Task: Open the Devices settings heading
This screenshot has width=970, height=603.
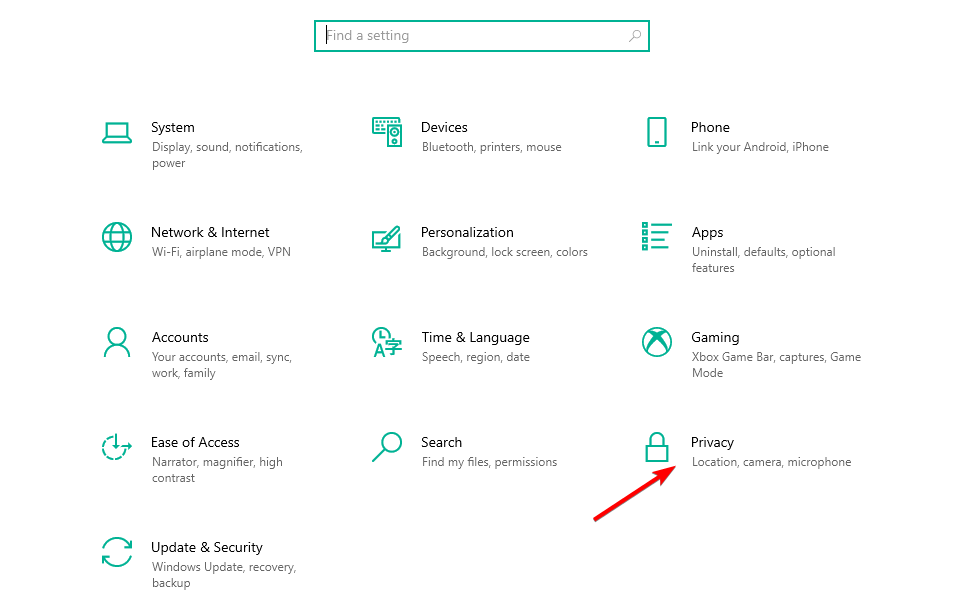Action: point(444,127)
